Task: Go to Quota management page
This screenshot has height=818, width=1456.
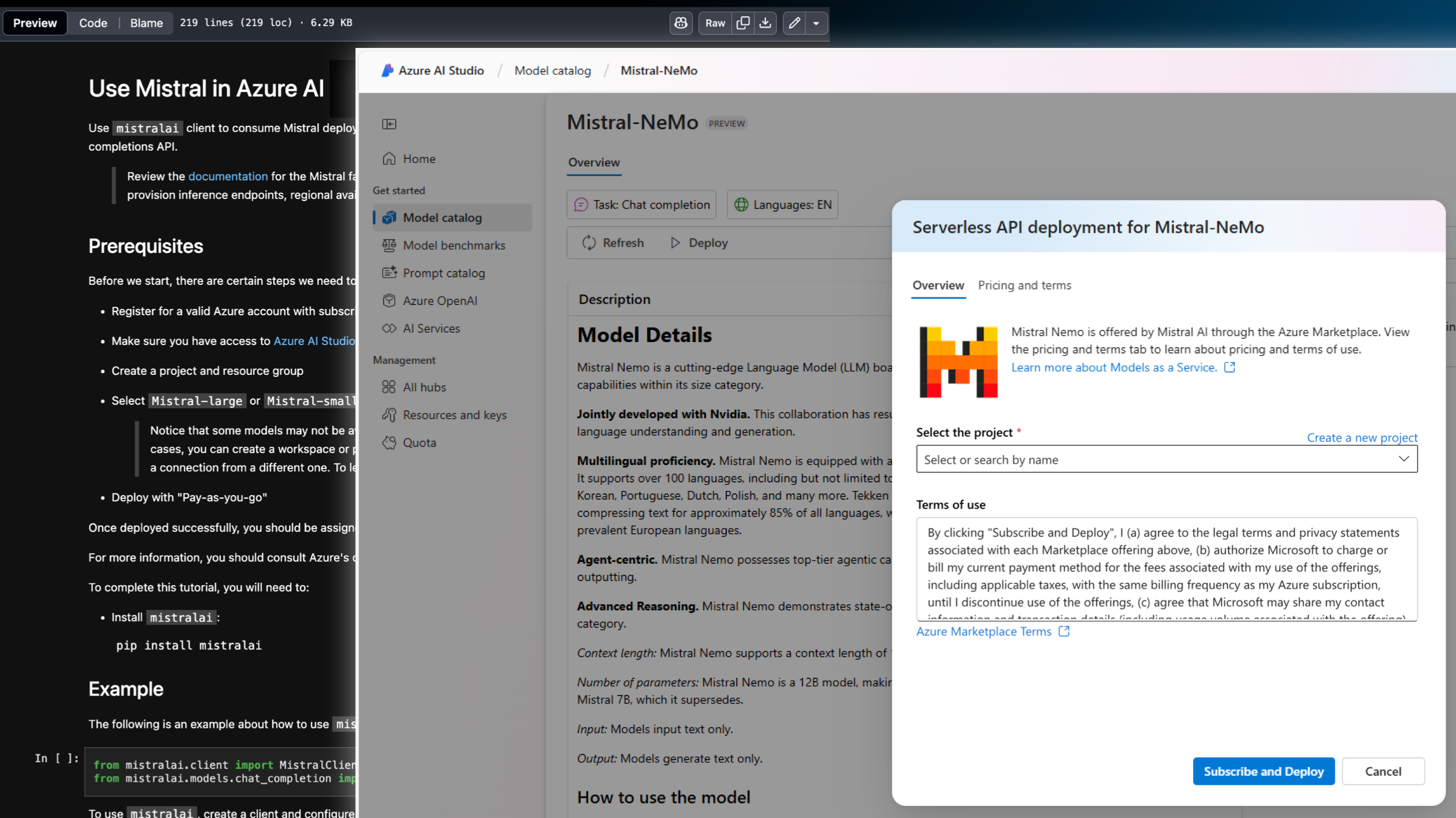Action: (x=419, y=443)
